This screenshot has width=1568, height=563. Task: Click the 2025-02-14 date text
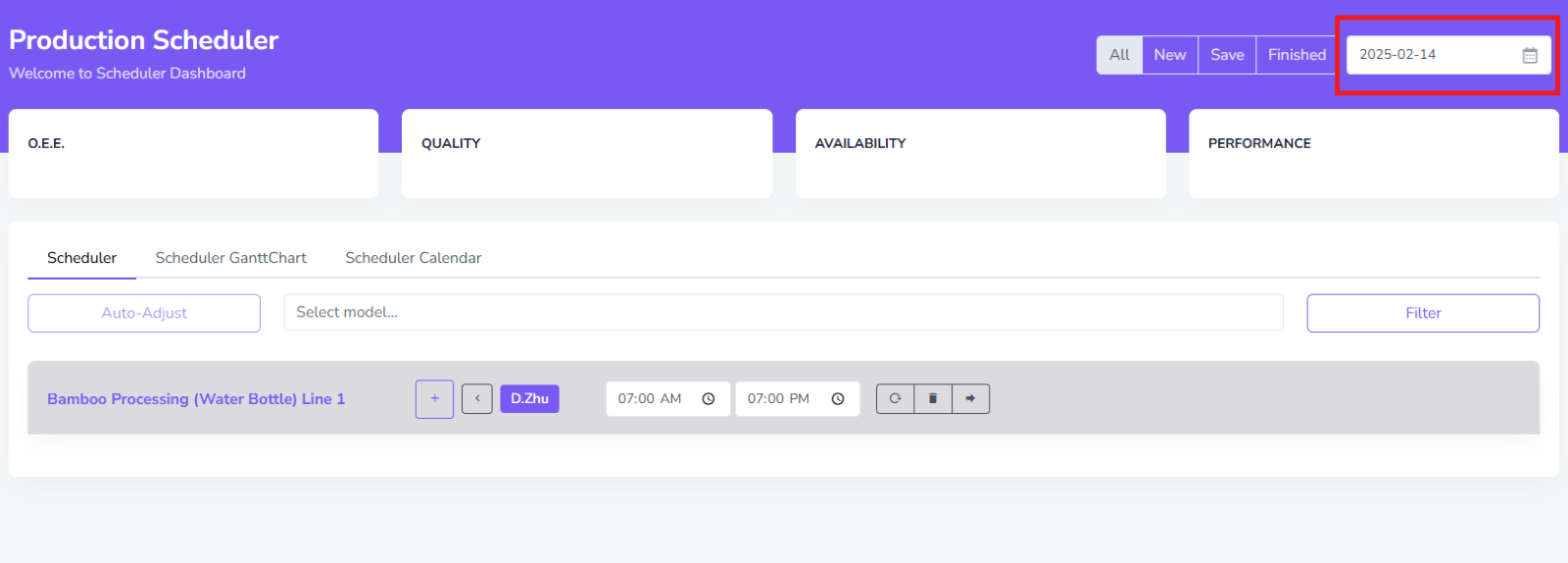tap(1396, 55)
